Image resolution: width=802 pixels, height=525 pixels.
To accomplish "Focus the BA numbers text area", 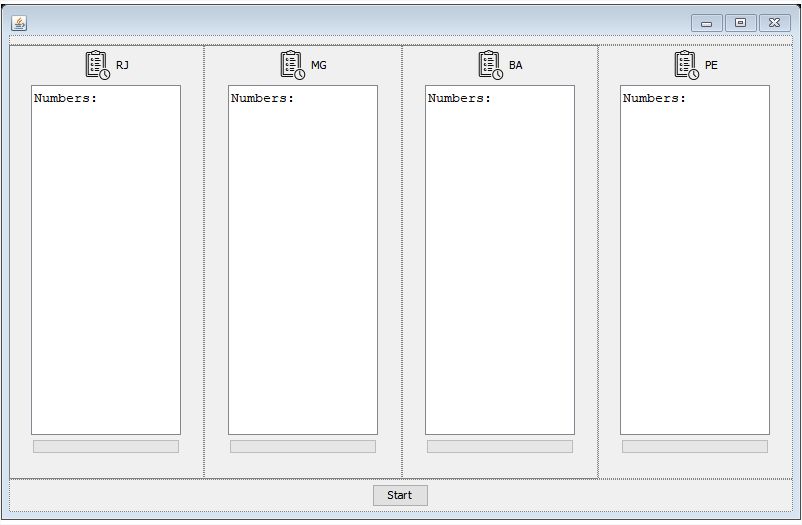I will [x=500, y=260].
